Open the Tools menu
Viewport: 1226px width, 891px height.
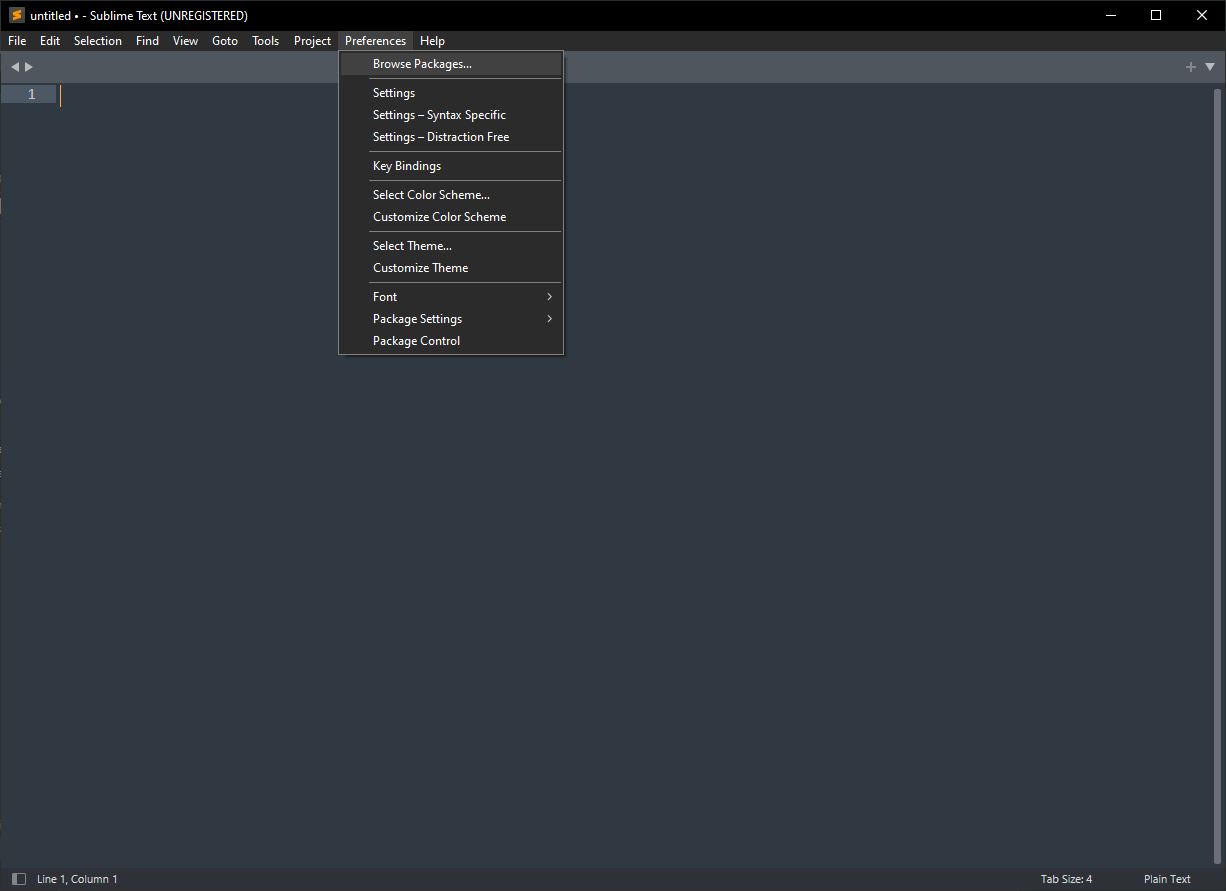[x=266, y=41]
